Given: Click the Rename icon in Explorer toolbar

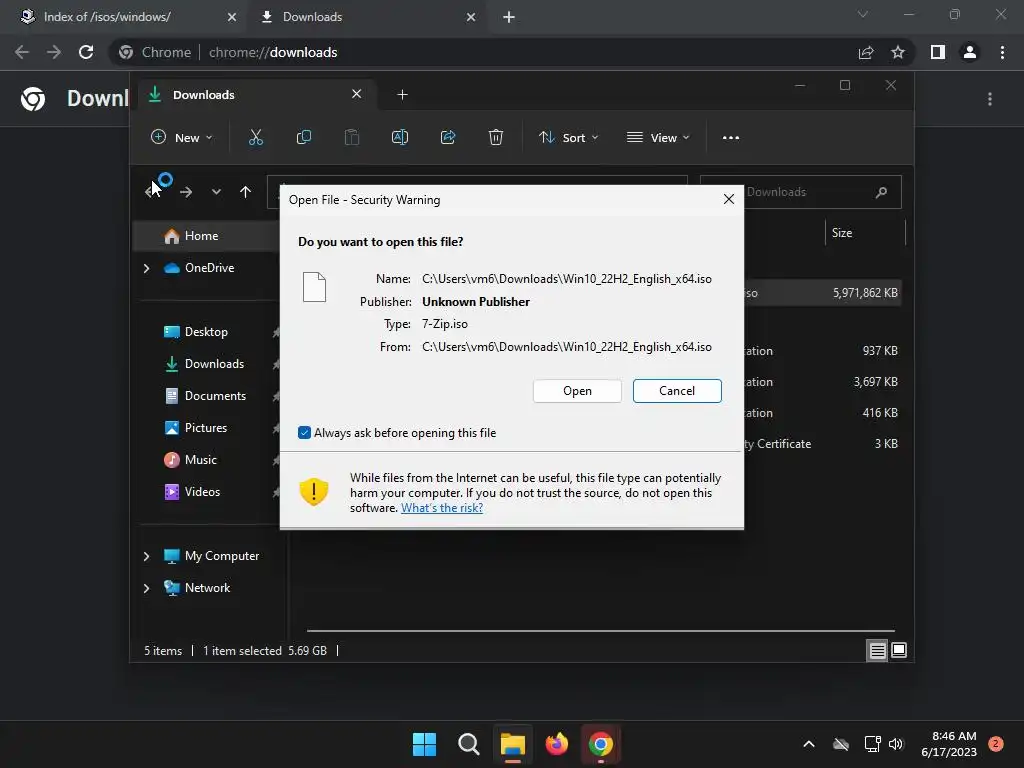Looking at the screenshot, I should (x=400, y=137).
